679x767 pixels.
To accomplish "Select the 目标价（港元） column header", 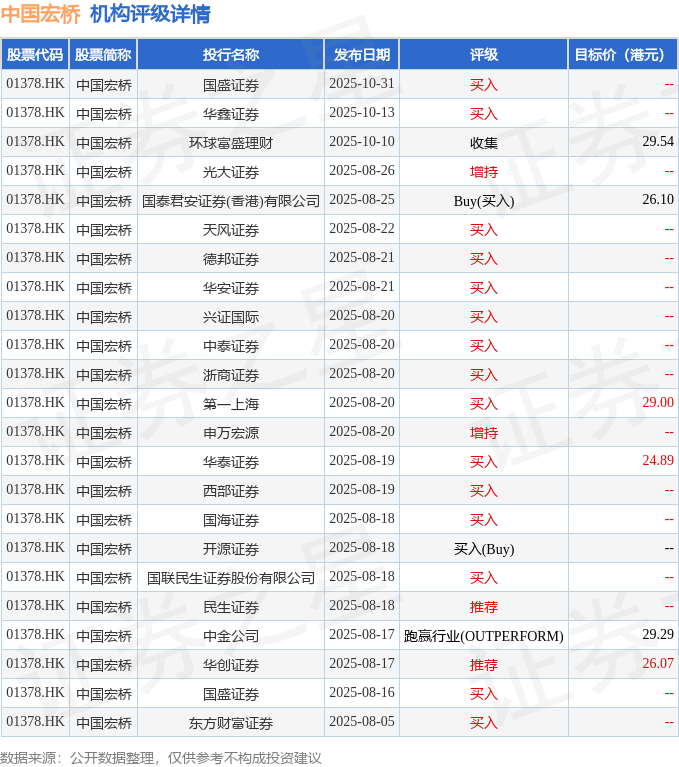I will pyautogui.click(x=623, y=55).
